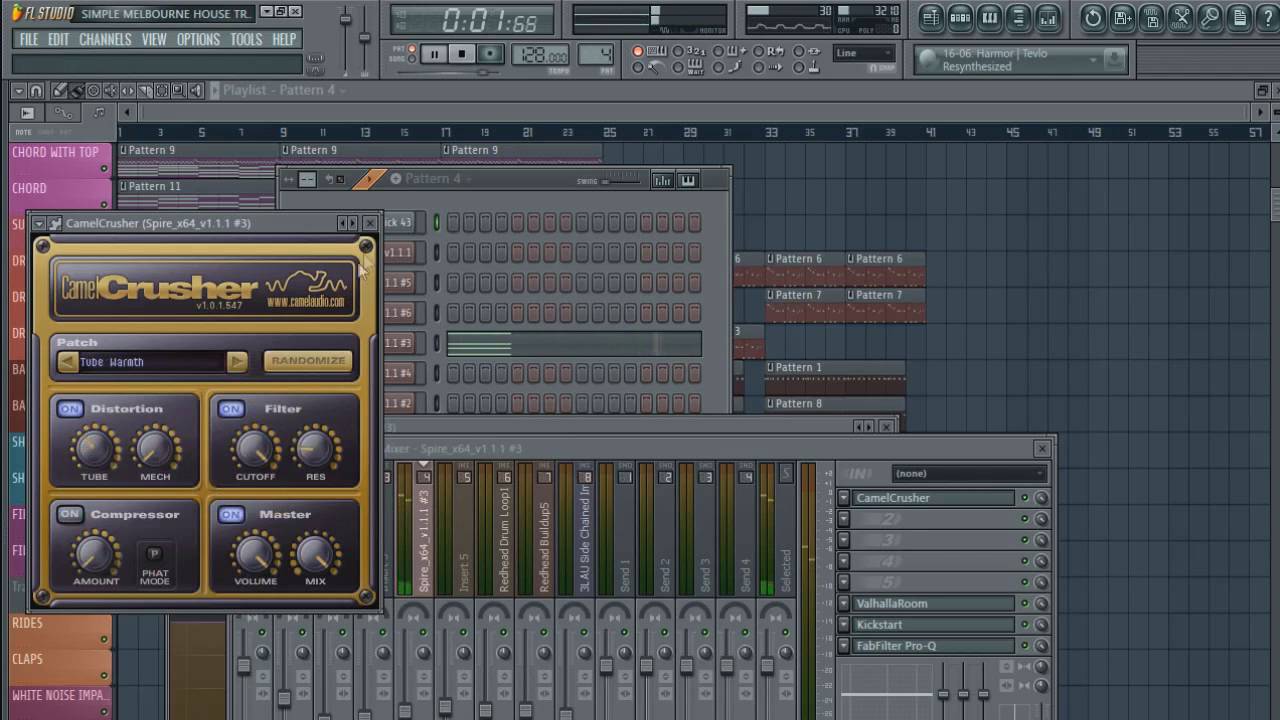The height and width of the screenshot is (720, 1280).
Task: Select the playlist playback speaker tool
Action: tap(196, 91)
